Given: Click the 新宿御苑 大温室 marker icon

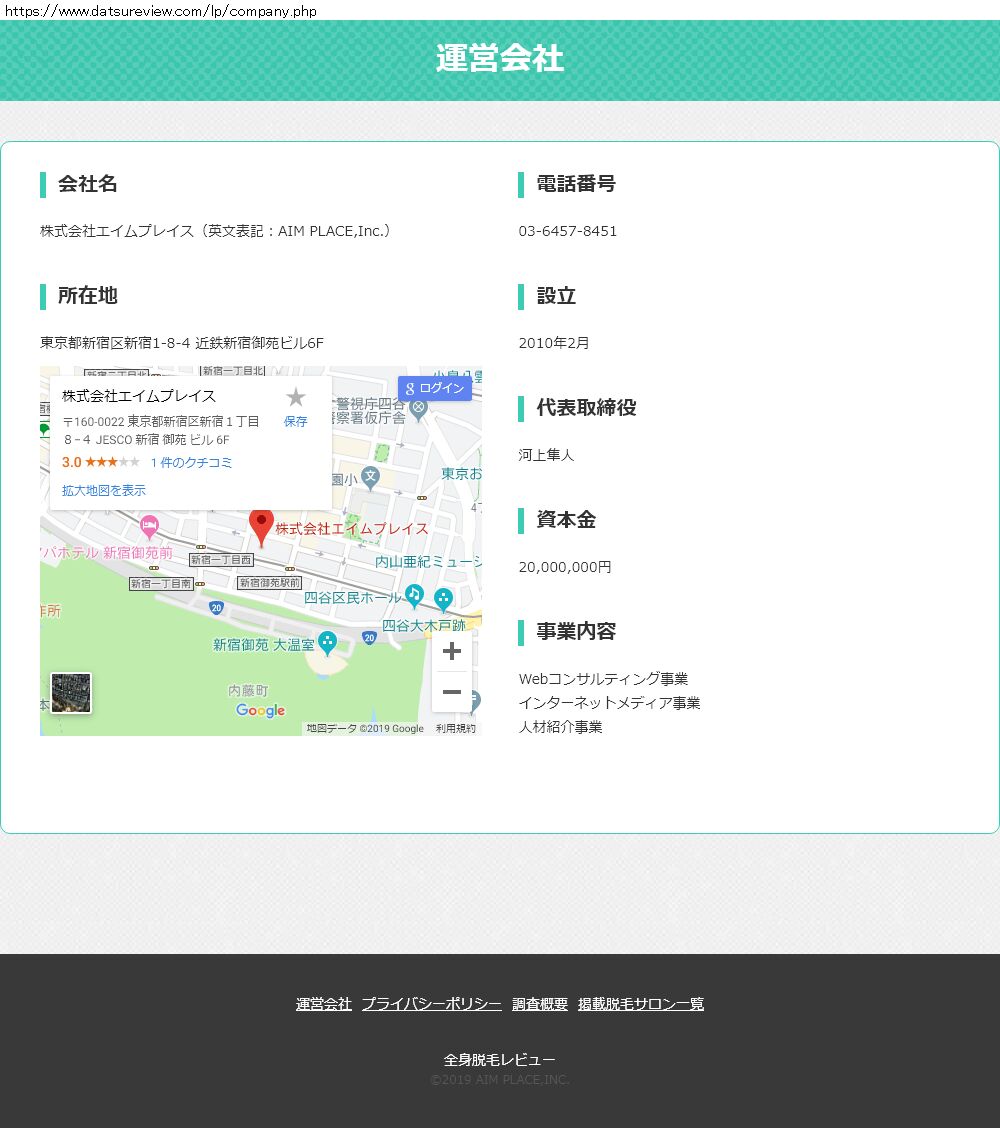Looking at the screenshot, I should coord(327,643).
